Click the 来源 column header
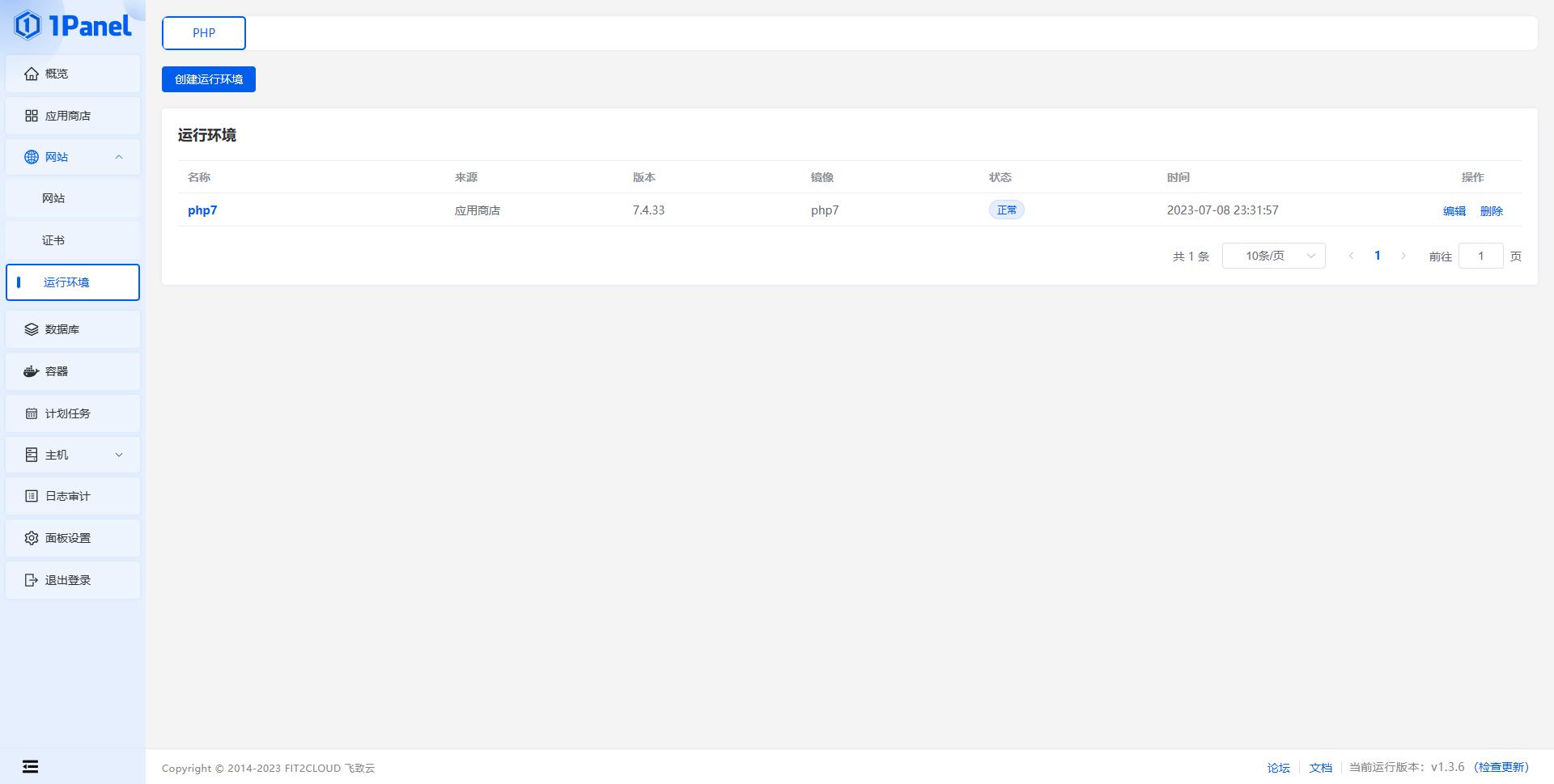Screen dimensions: 1554x784 point(466,177)
